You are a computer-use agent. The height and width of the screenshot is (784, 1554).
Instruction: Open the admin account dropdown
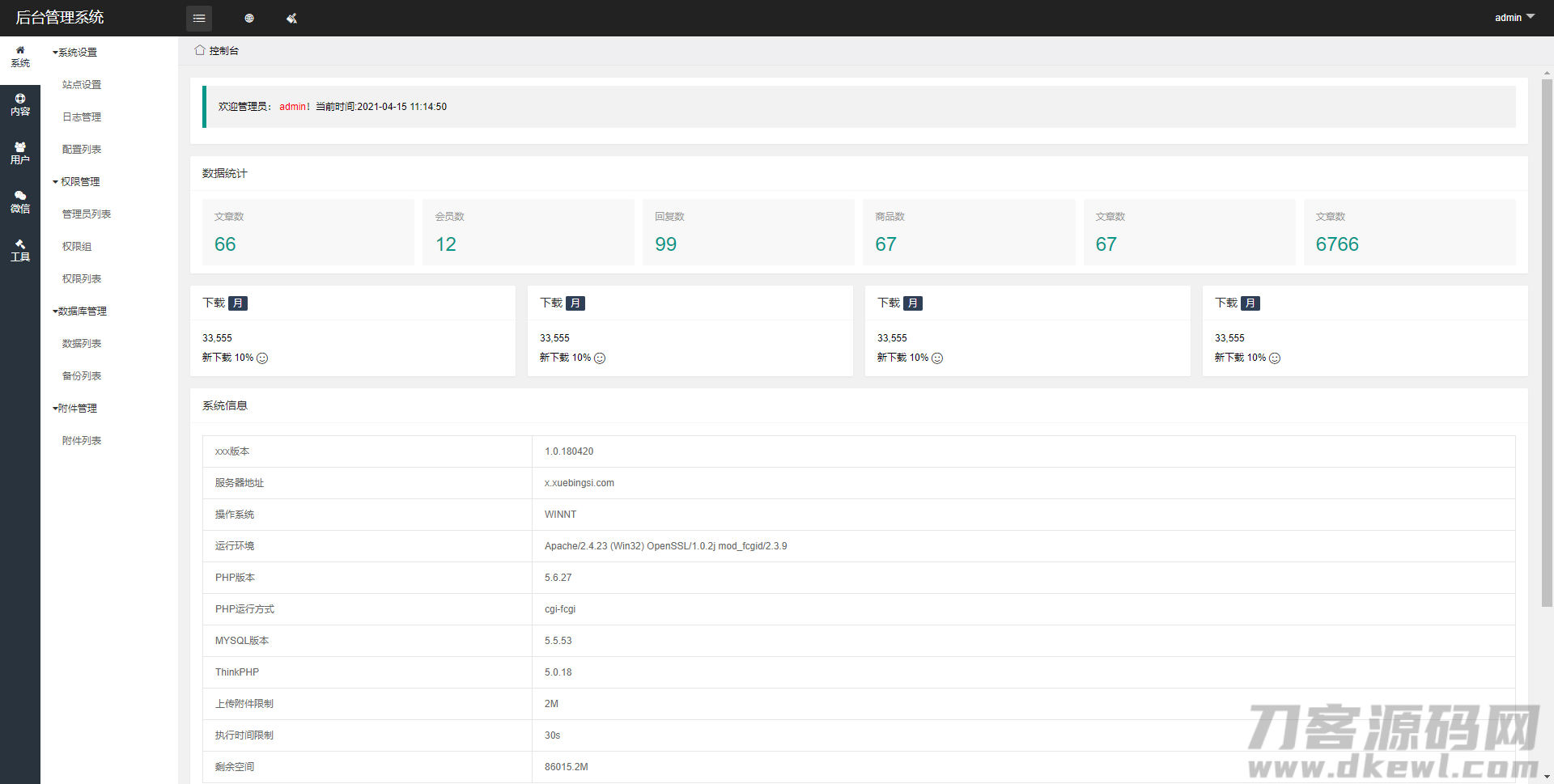click(x=1513, y=17)
